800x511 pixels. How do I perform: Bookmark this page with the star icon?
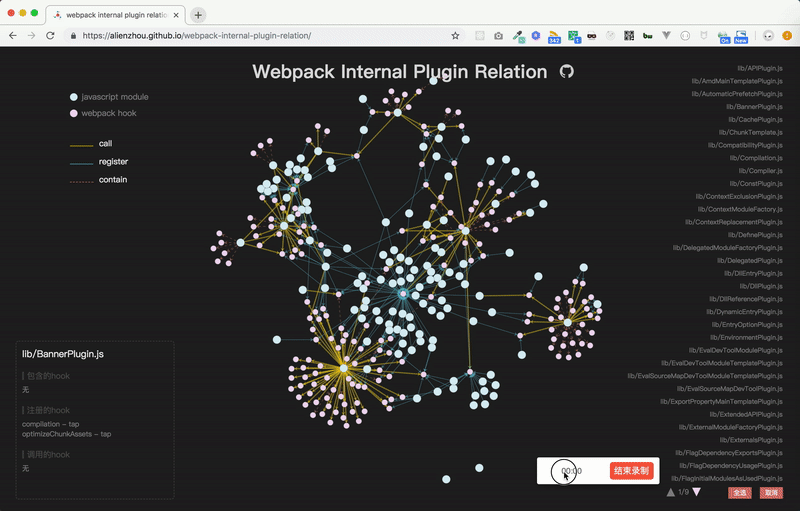(x=455, y=36)
